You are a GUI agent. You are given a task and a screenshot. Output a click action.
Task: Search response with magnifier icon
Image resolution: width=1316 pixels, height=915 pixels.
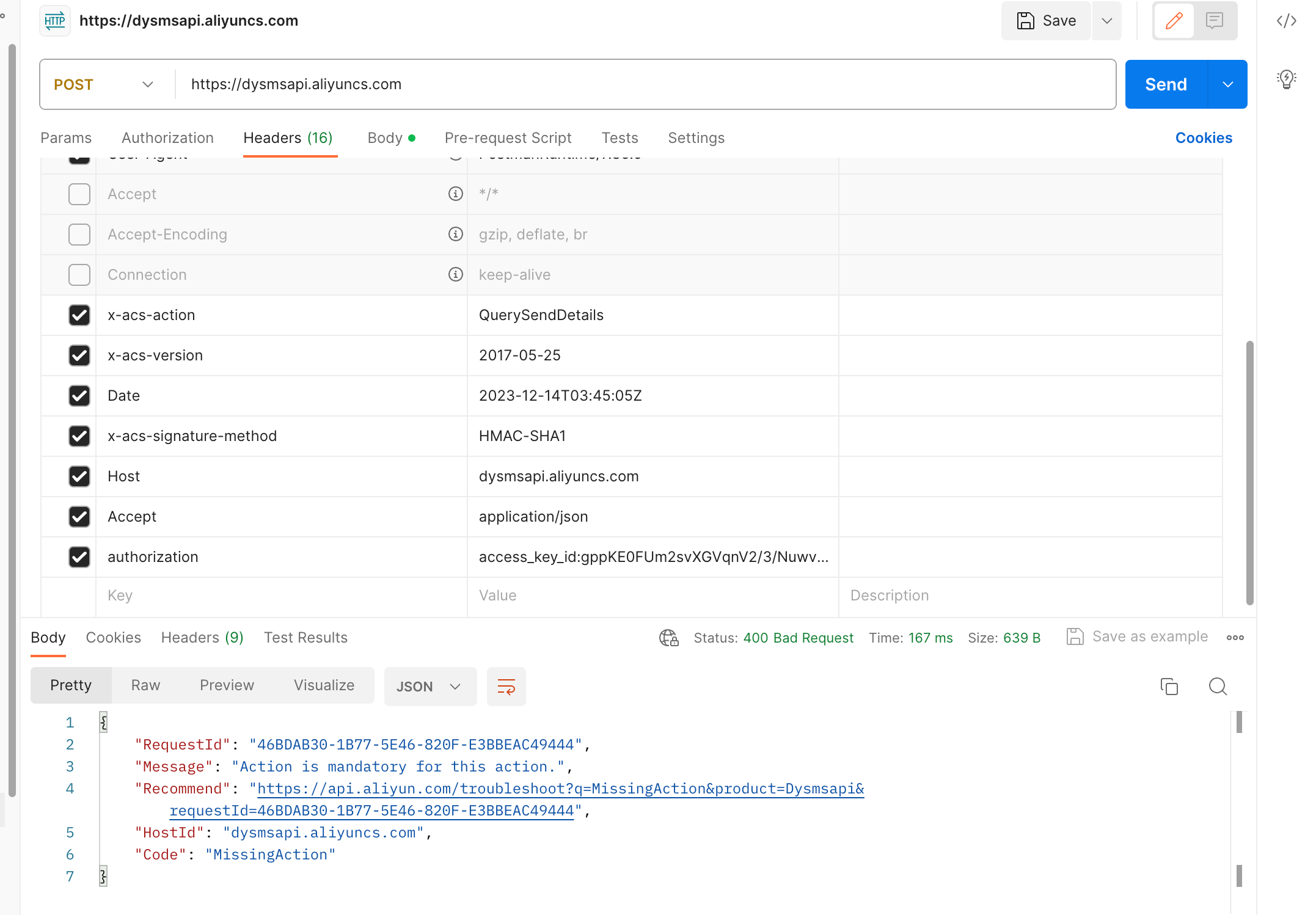tap(1218, 687)
